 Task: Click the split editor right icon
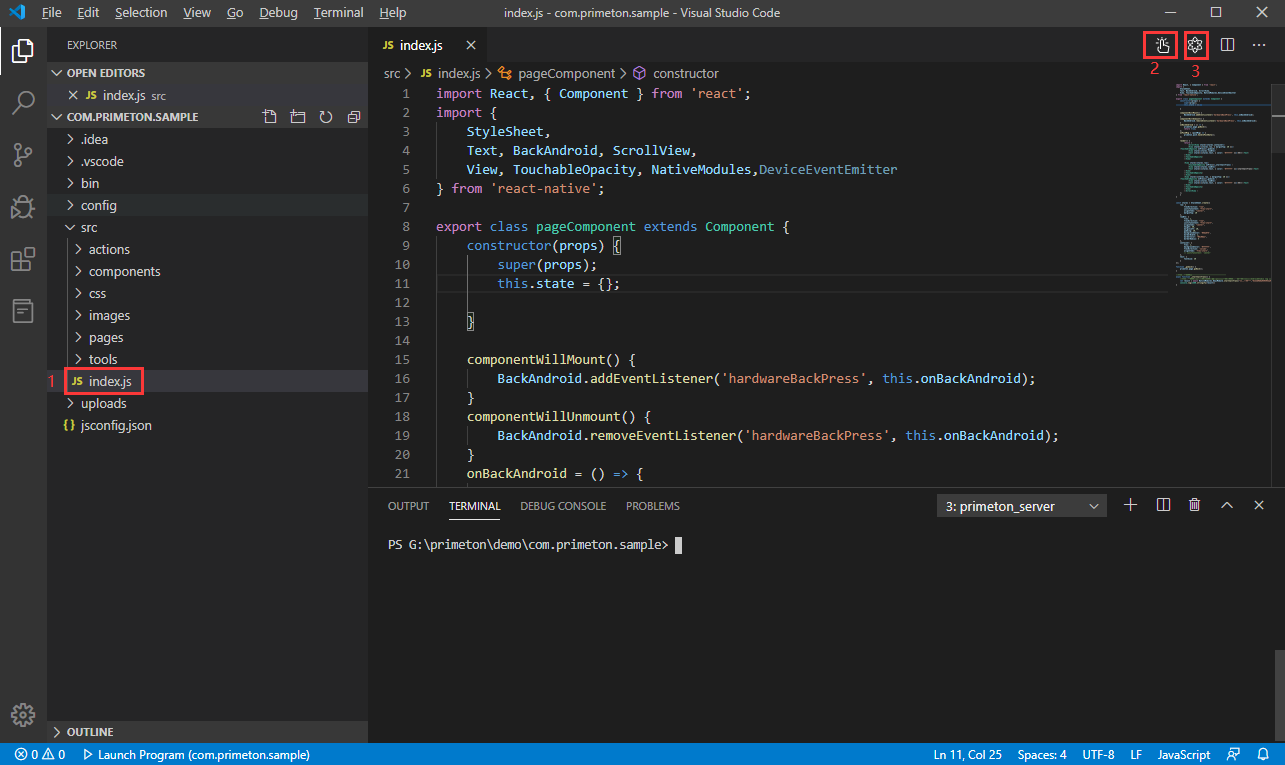click(1228, 45)
